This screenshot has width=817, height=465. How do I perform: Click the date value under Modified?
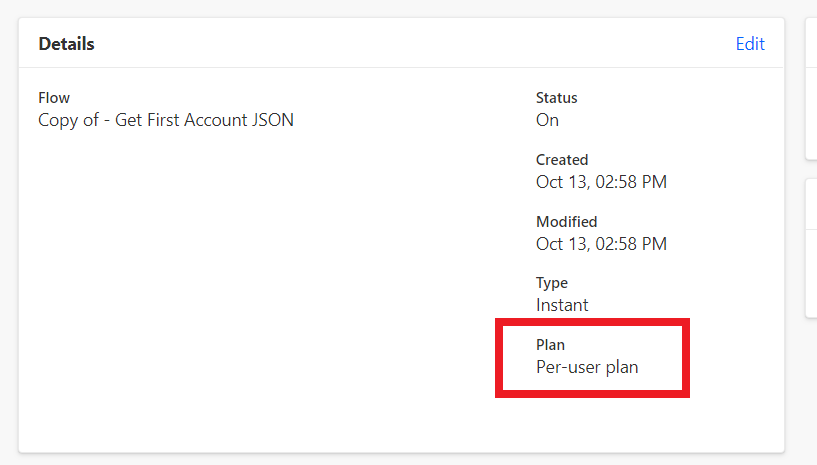[601, 244]
